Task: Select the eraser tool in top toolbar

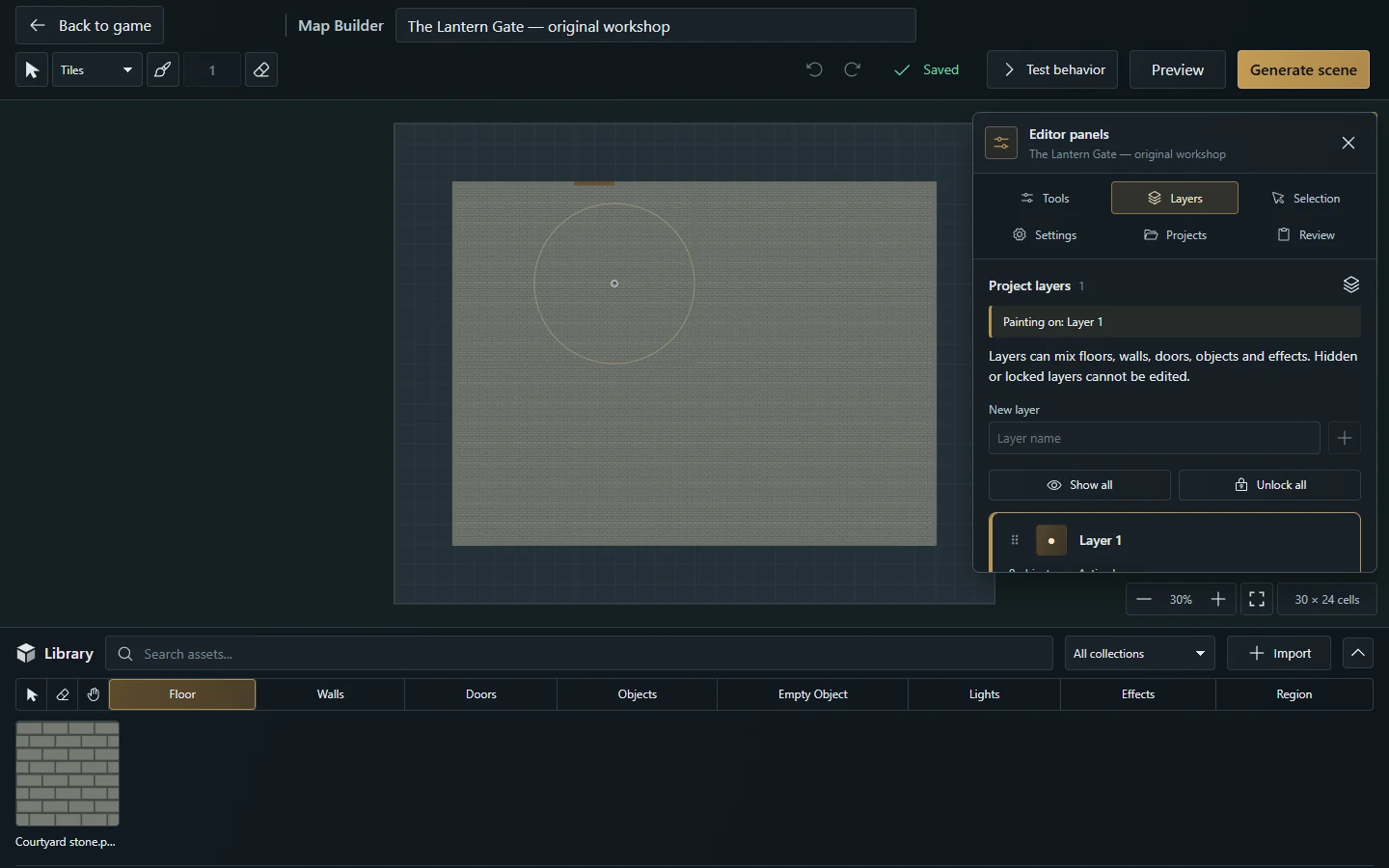Action: [x=261, y=69]
